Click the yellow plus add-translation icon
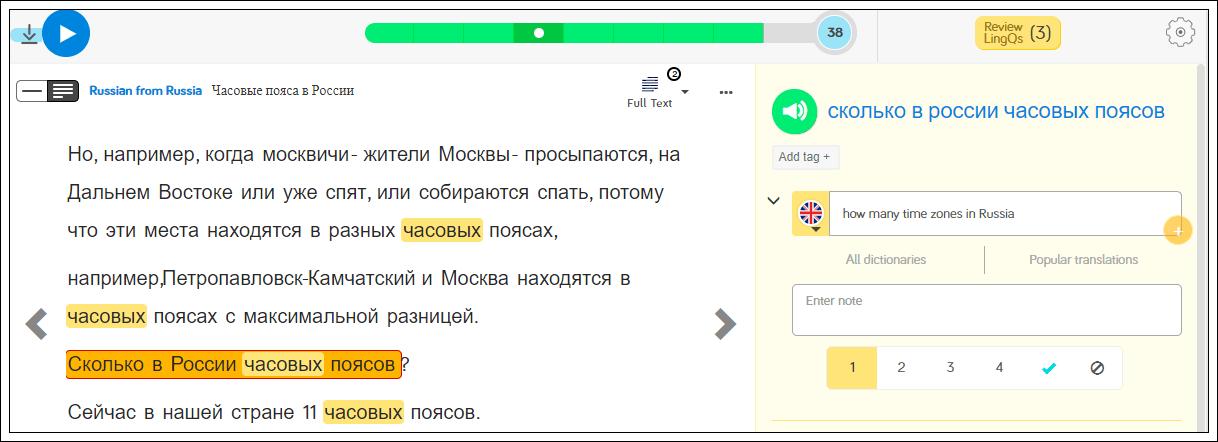Screen dimensions: 1218x442 [1177, 230]
